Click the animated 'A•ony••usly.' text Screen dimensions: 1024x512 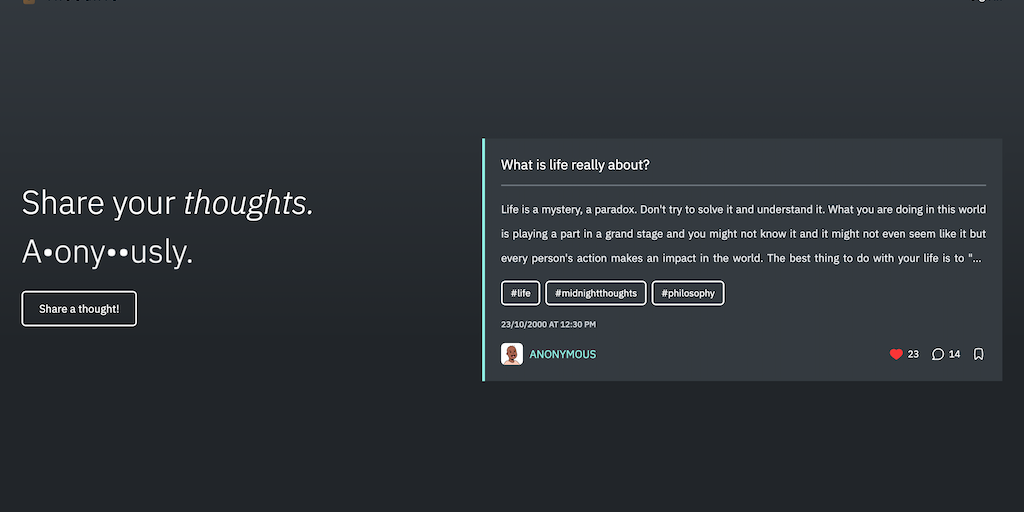pos(107,253)
